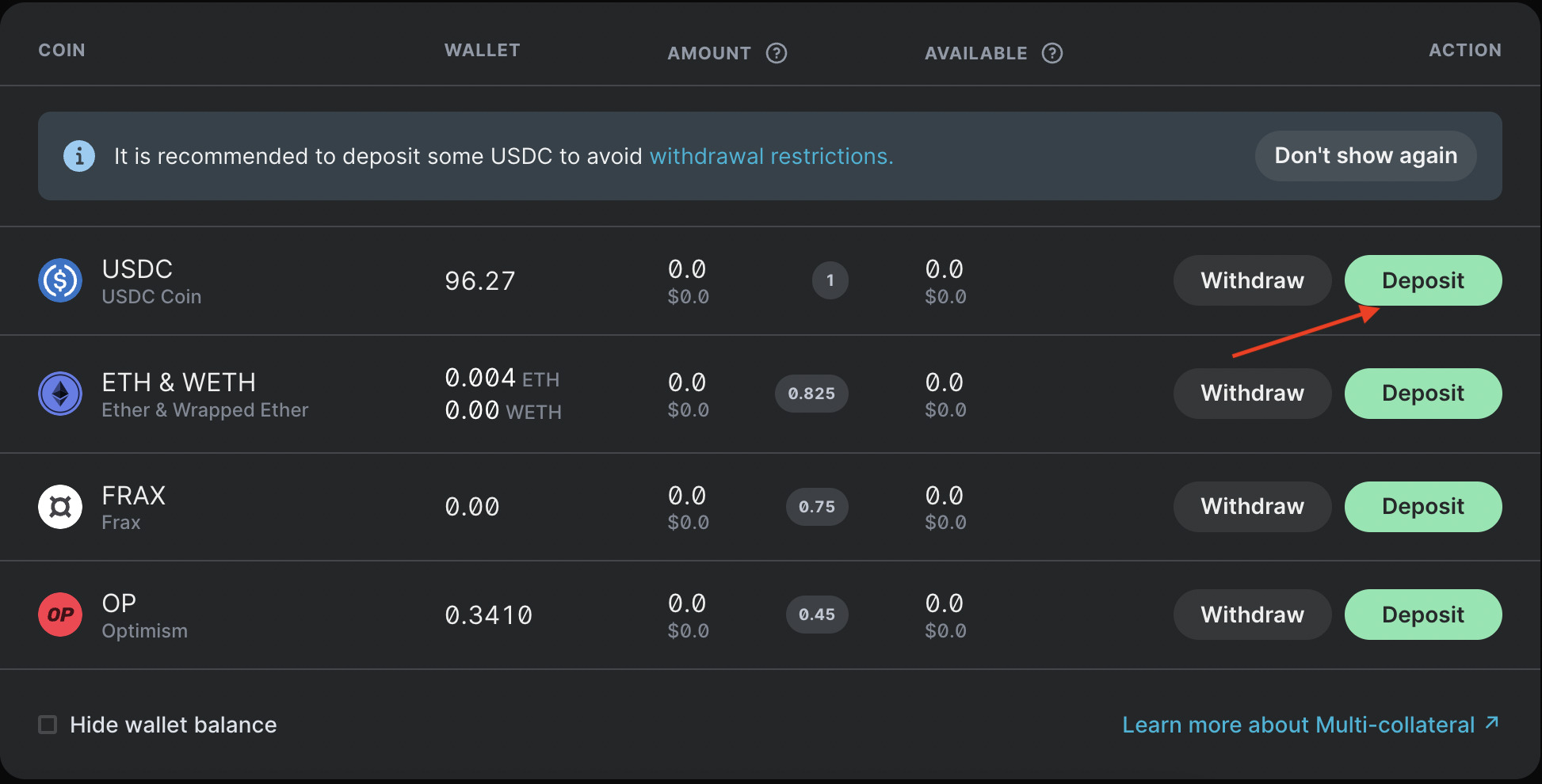Click the OP Optimism coin icon
Viewport: 1542px width, 784px height.
(x=60, y=615)
